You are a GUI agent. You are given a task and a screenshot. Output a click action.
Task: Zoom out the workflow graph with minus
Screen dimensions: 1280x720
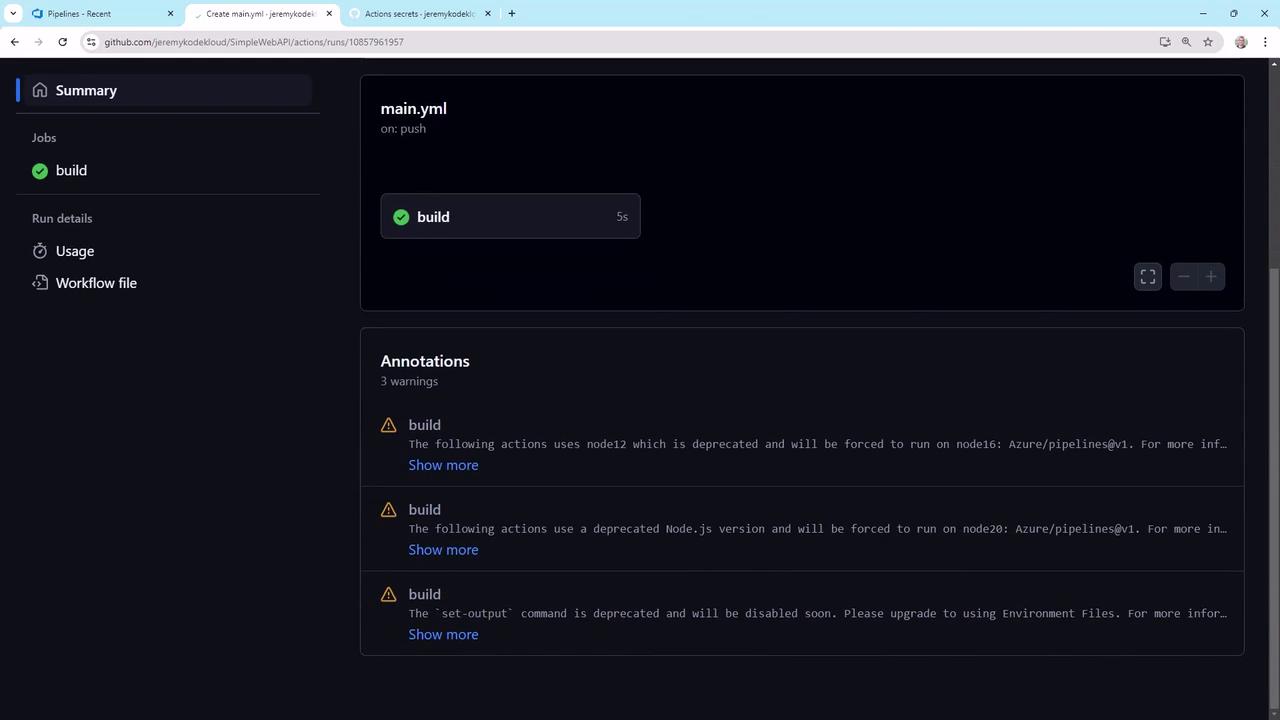[x=1184, y=277]
